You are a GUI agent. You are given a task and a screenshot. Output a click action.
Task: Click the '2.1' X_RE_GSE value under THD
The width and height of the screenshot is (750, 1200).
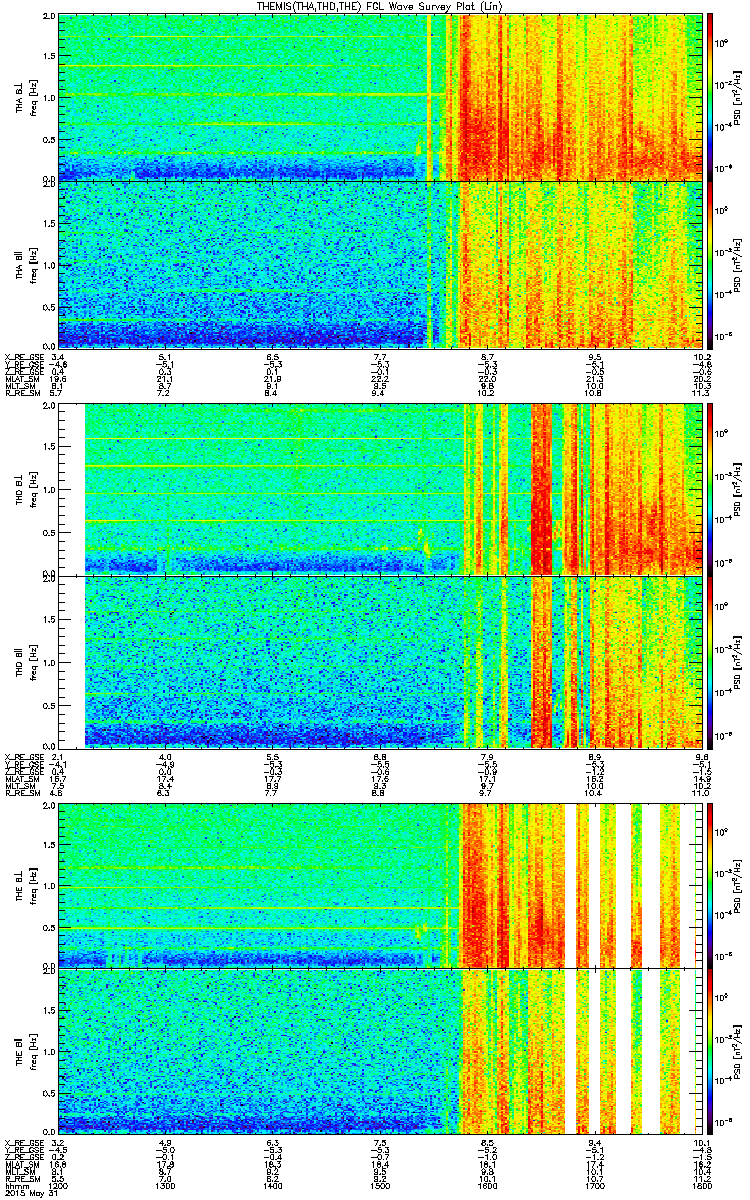click(59, 756)
